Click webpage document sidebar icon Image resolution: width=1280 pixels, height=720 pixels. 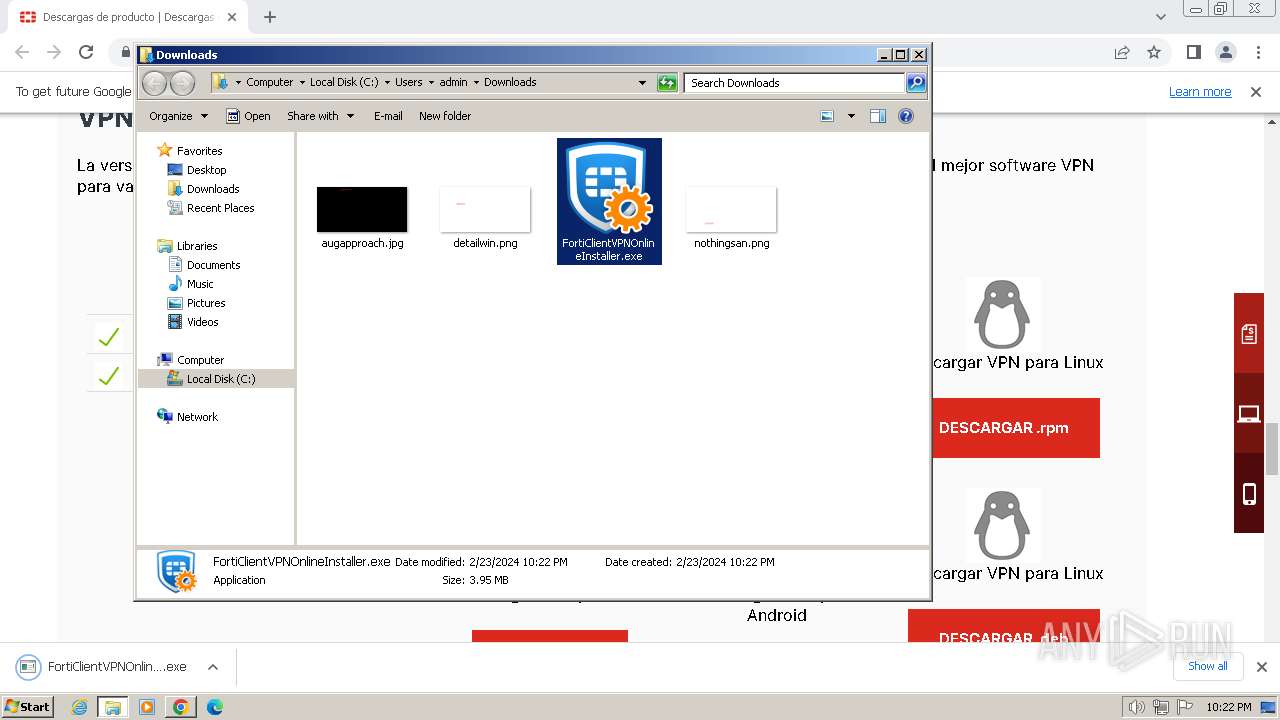[1249, 334]
